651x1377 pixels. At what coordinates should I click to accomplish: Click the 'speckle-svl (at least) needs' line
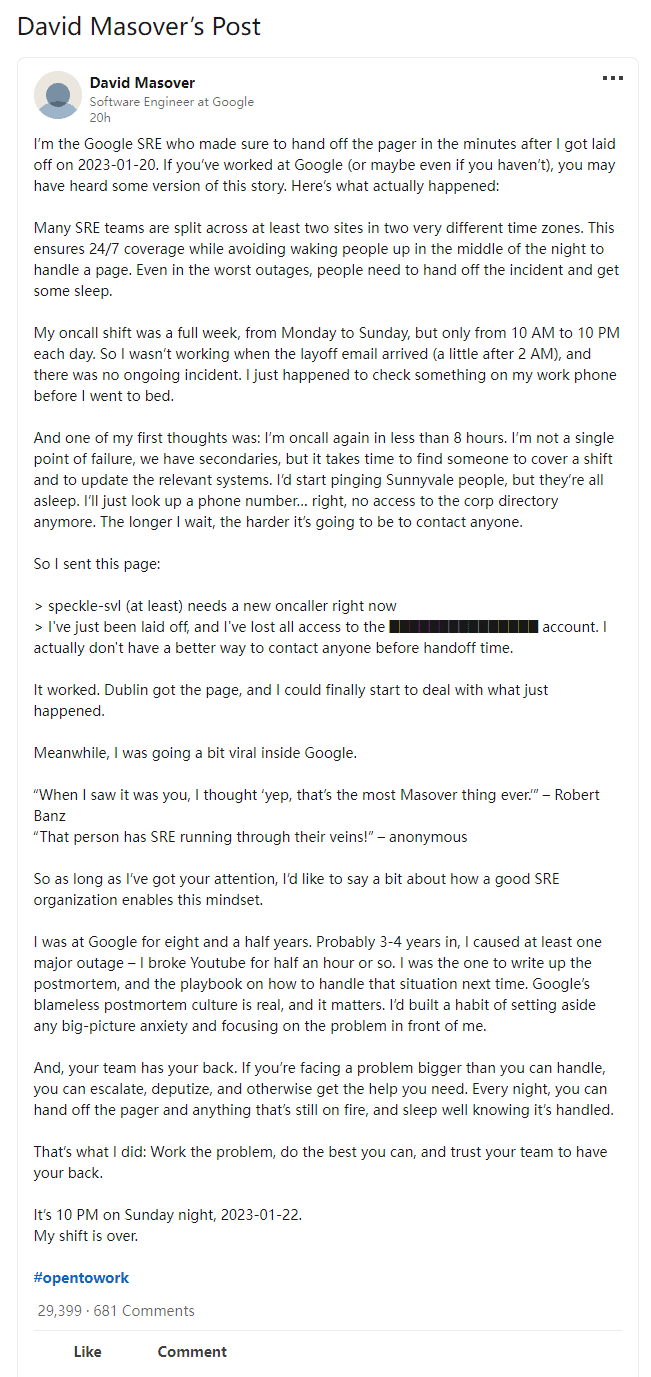click(x=215, y=606)
